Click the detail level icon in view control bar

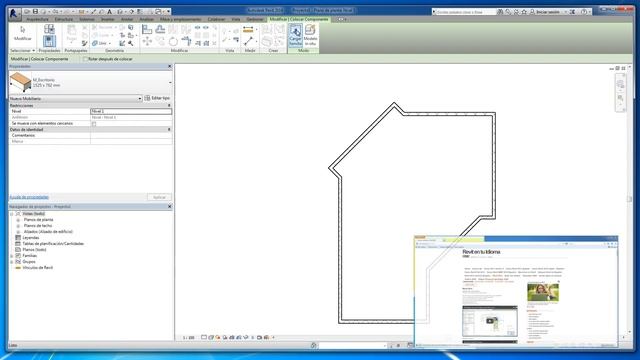[204, 338]
